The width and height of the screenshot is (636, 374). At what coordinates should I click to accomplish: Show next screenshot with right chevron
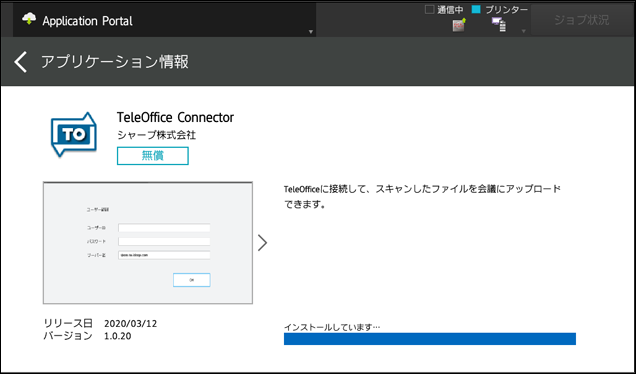[x=263, y=243]
